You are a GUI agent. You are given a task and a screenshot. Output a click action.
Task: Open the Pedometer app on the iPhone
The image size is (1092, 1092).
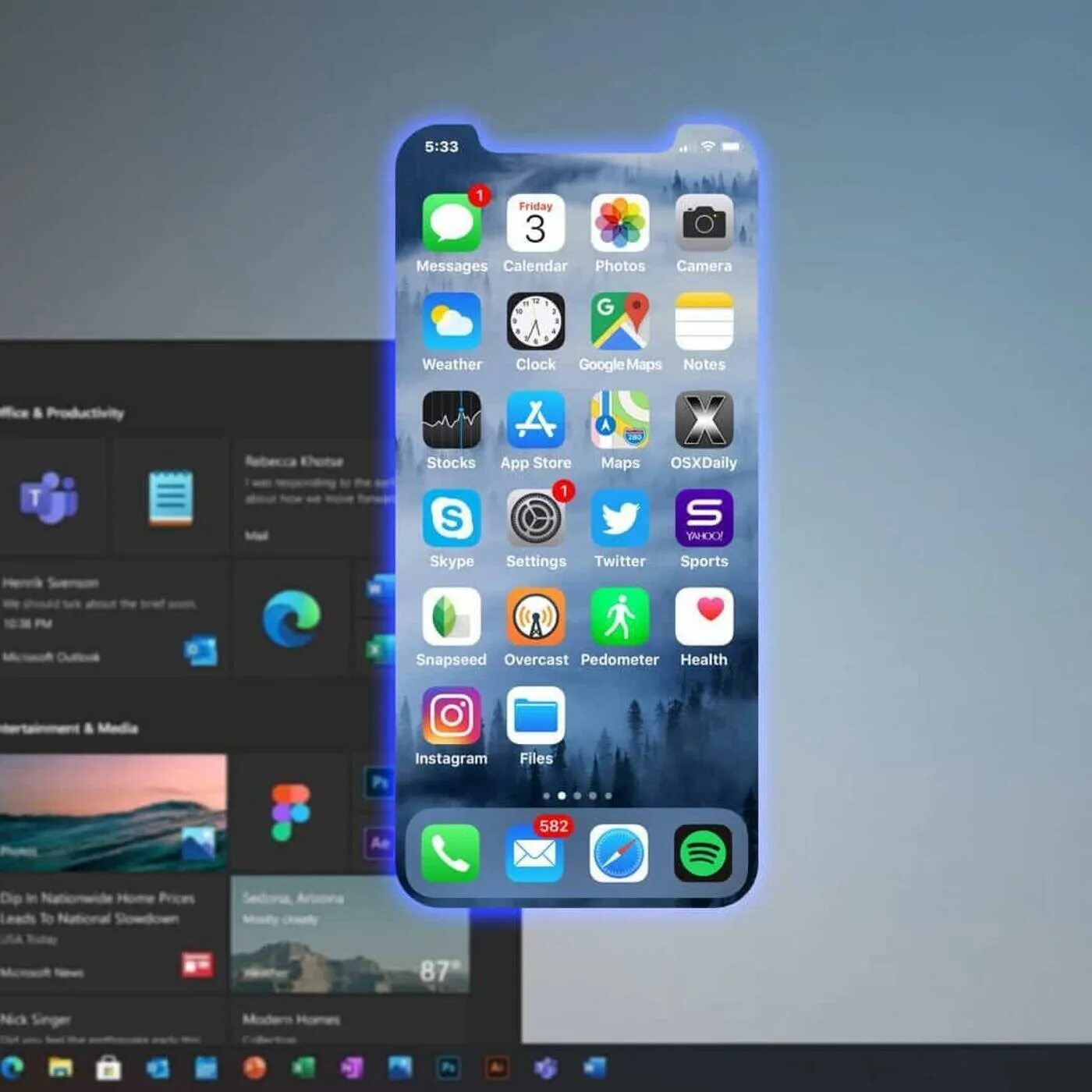click(620, 616)
